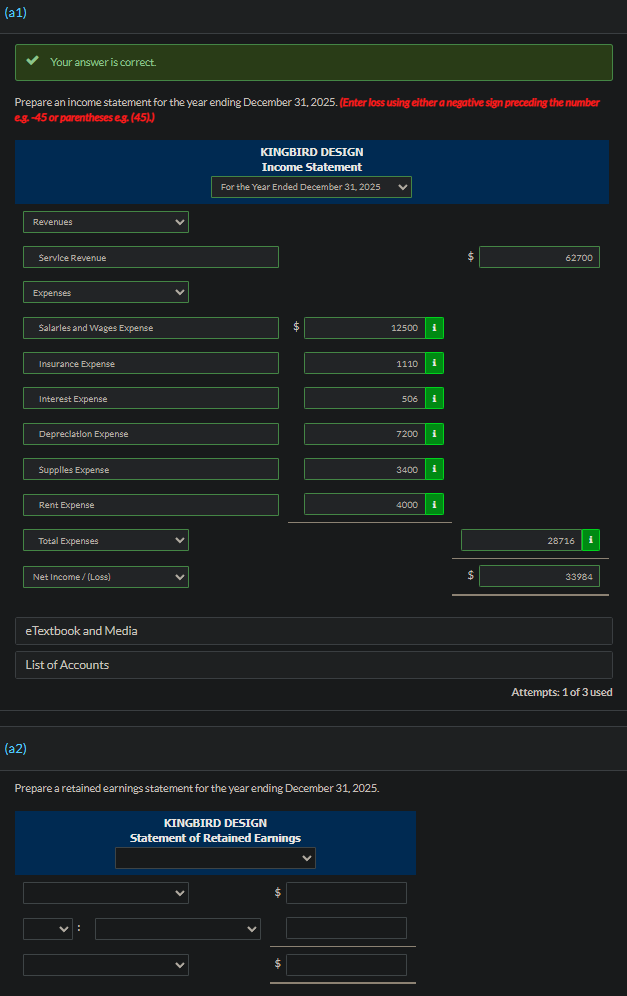Click the Service Revenue account field
Viewport: 627px width, 996px height.
(151, 257)
